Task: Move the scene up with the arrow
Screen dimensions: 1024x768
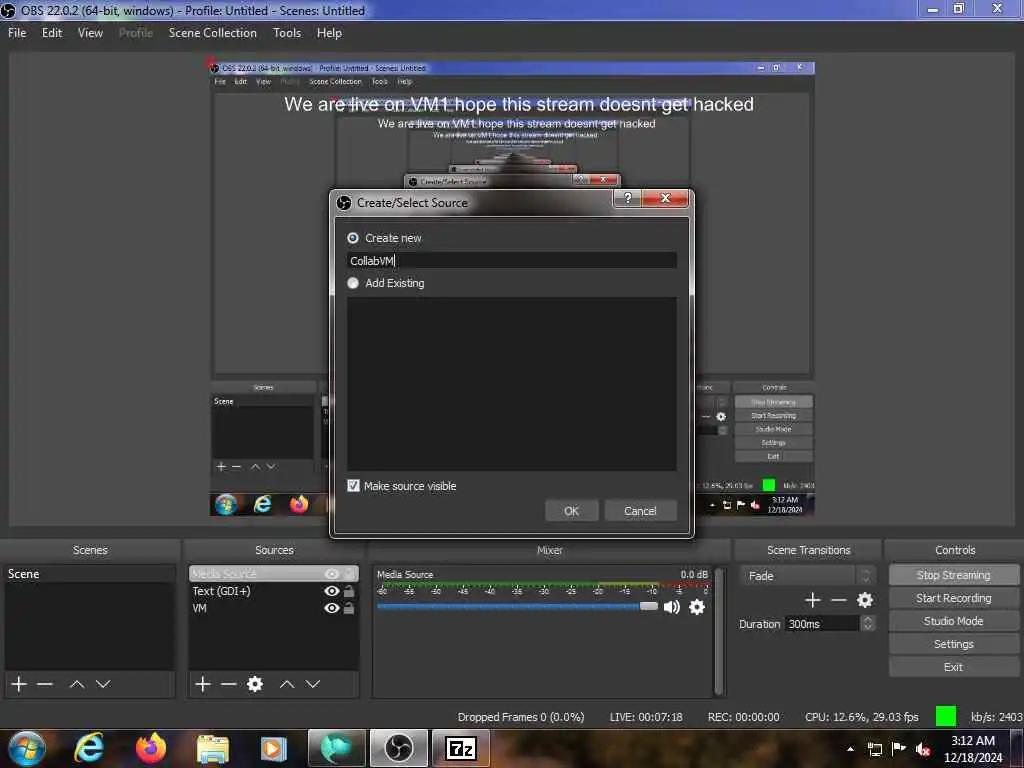Action: (x=76, y=684)
